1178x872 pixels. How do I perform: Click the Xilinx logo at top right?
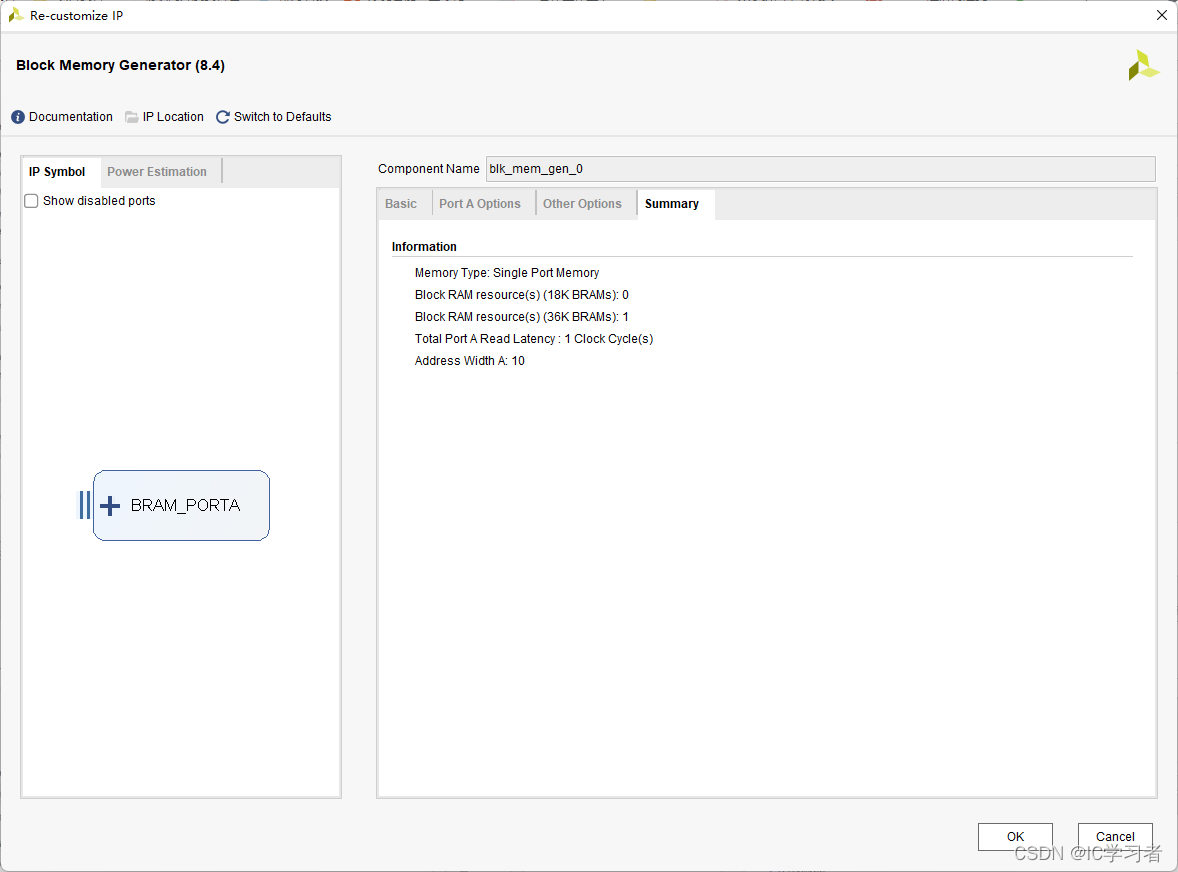point(1143,65)
